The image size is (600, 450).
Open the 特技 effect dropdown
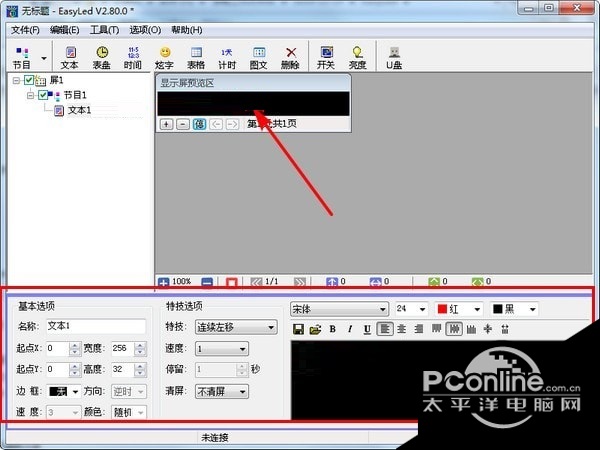click(x=236, y=328)
